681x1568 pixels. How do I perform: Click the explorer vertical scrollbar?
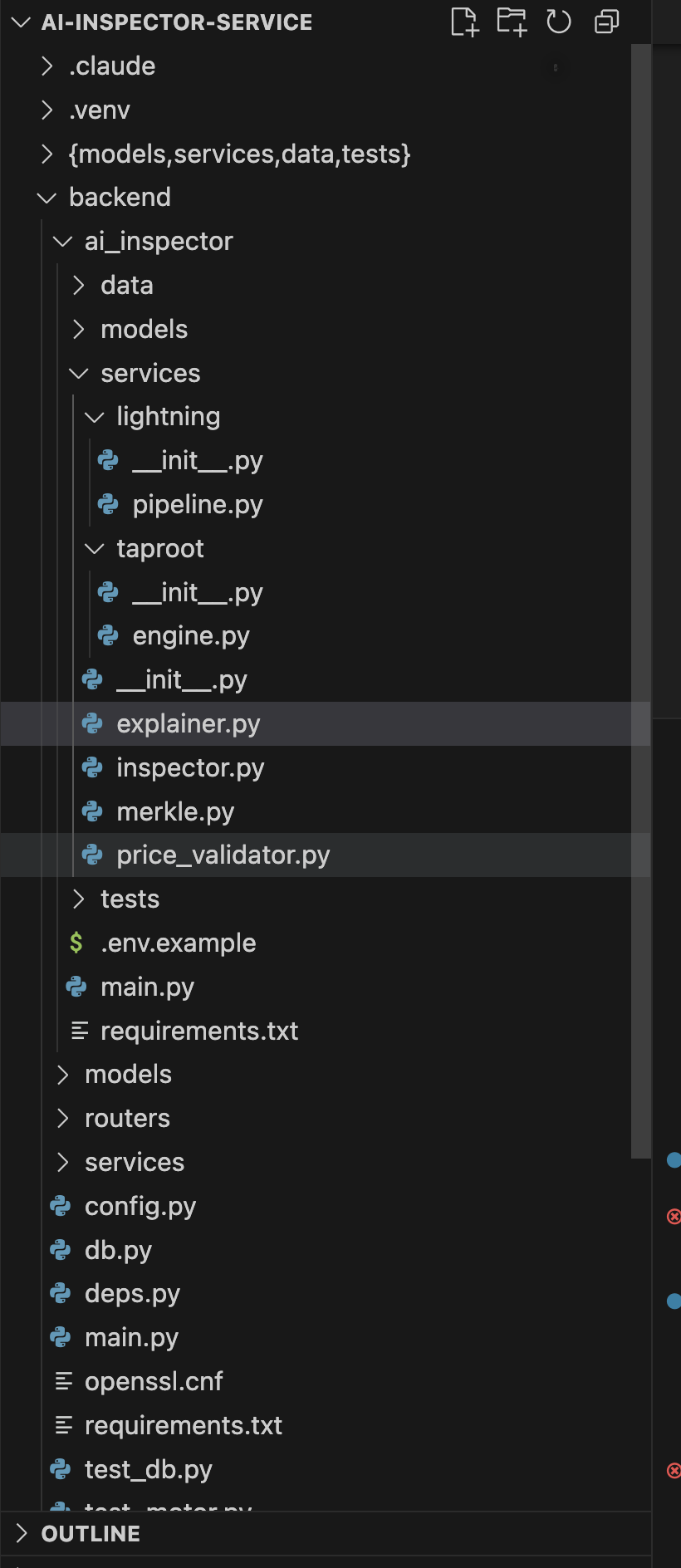point(640,581)
